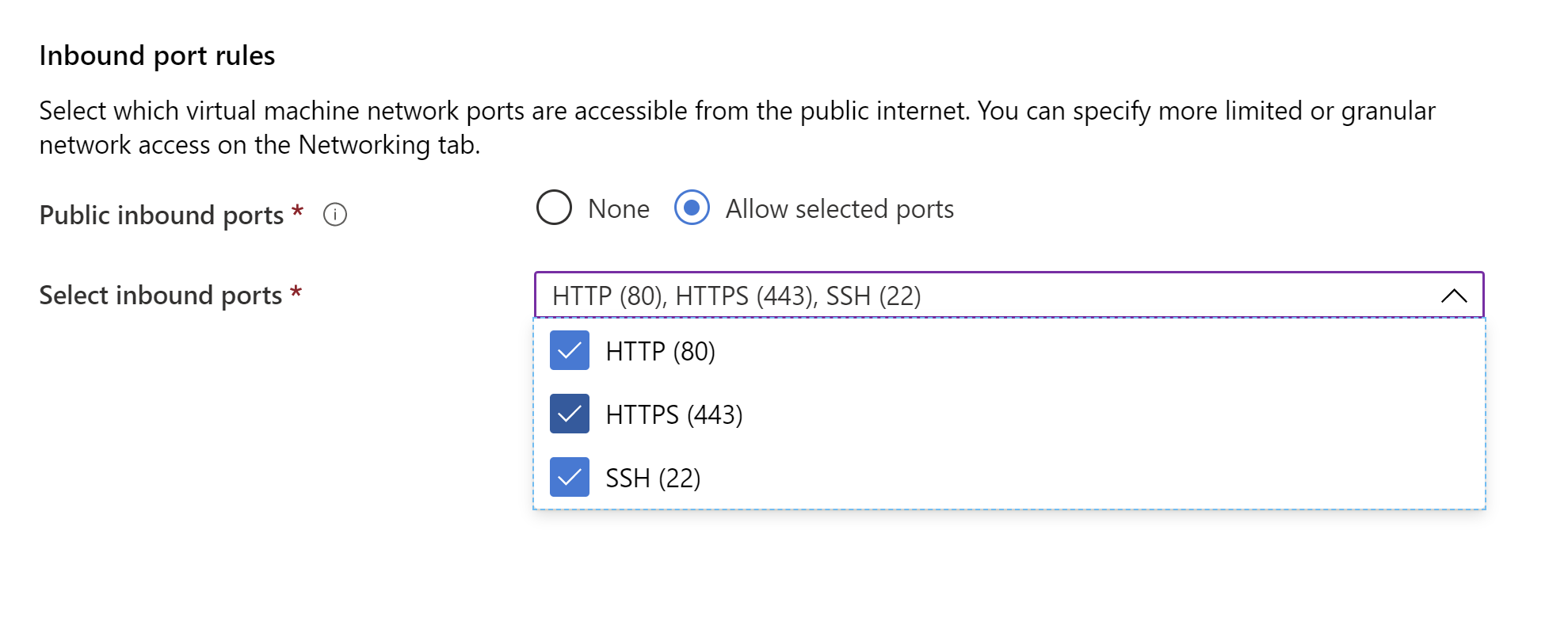The width and height of the screenshot is (1568, 618).
Task: Uncheck the HTTPS (443) checkbox
Action: 570,414
